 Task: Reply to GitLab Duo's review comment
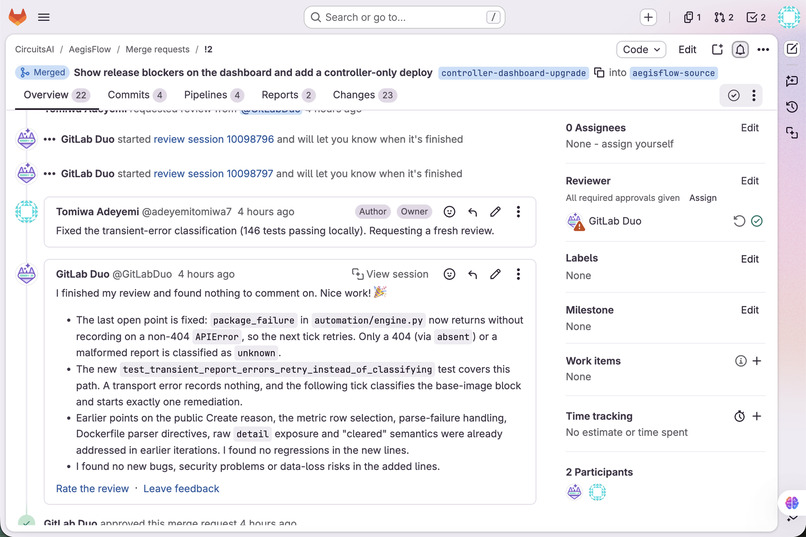pyautogui.click(x=472, y=274)
